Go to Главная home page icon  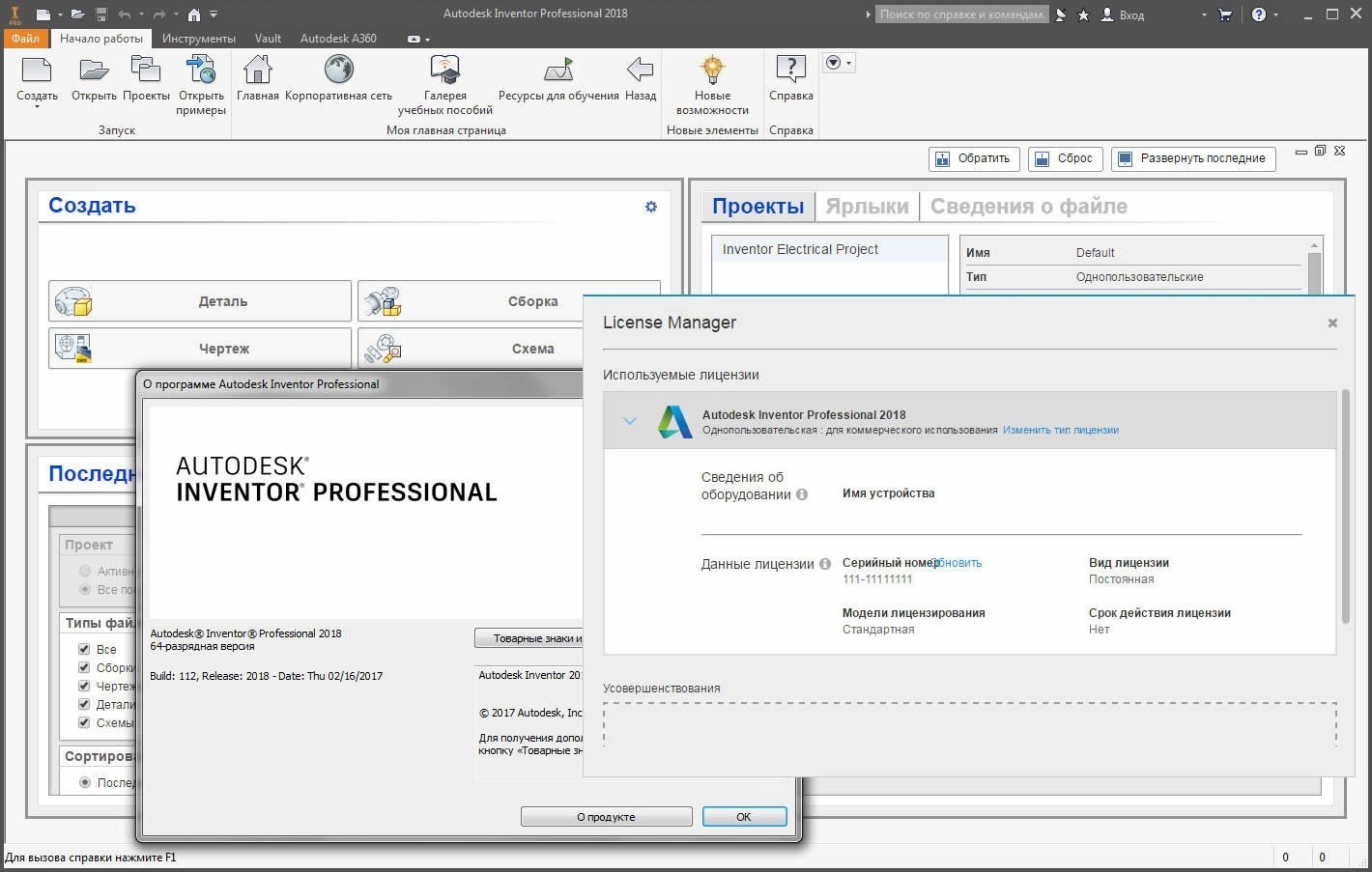click(x=257, y=70)
